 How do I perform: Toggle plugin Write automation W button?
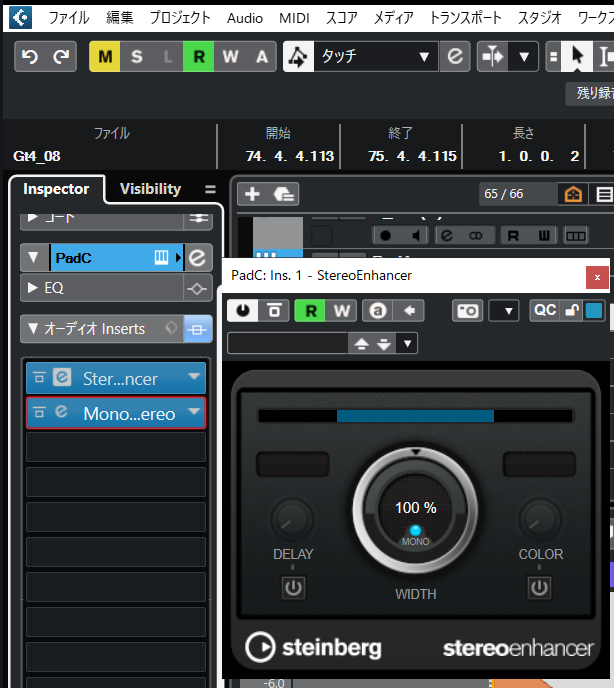coord(341,311)
